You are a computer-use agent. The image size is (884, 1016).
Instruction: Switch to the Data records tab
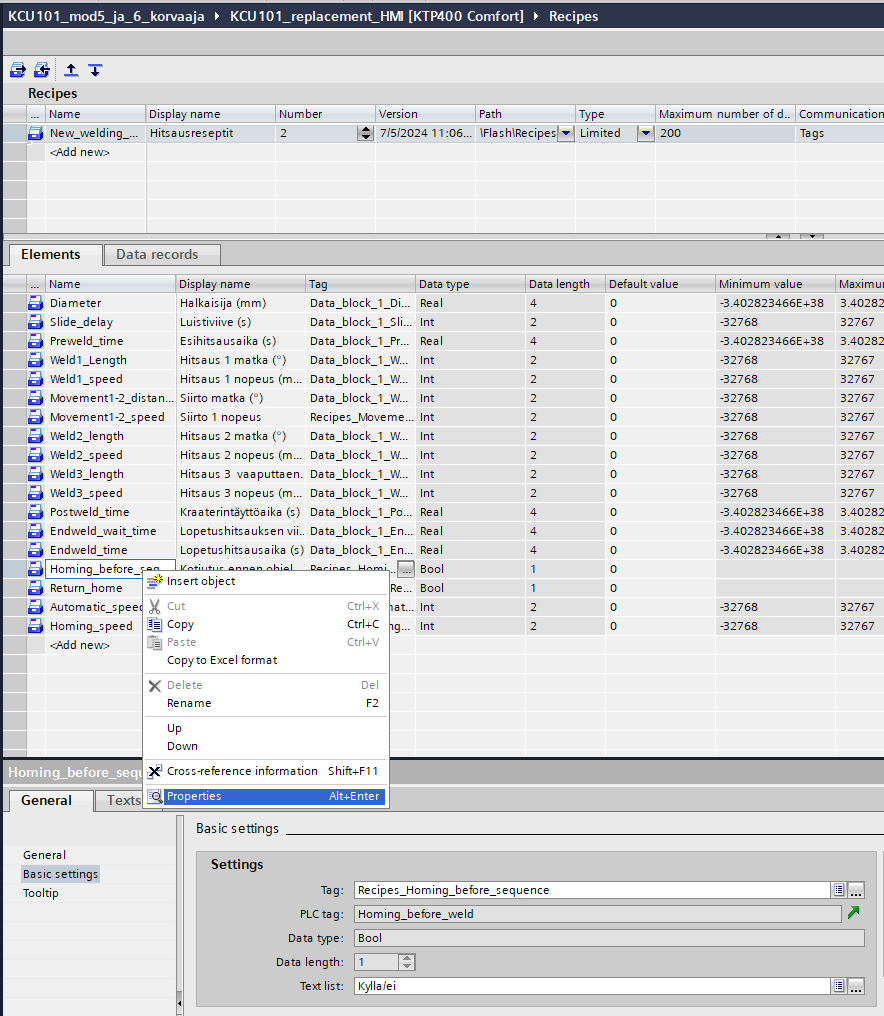pyautogui.click(x=157, y=255)
